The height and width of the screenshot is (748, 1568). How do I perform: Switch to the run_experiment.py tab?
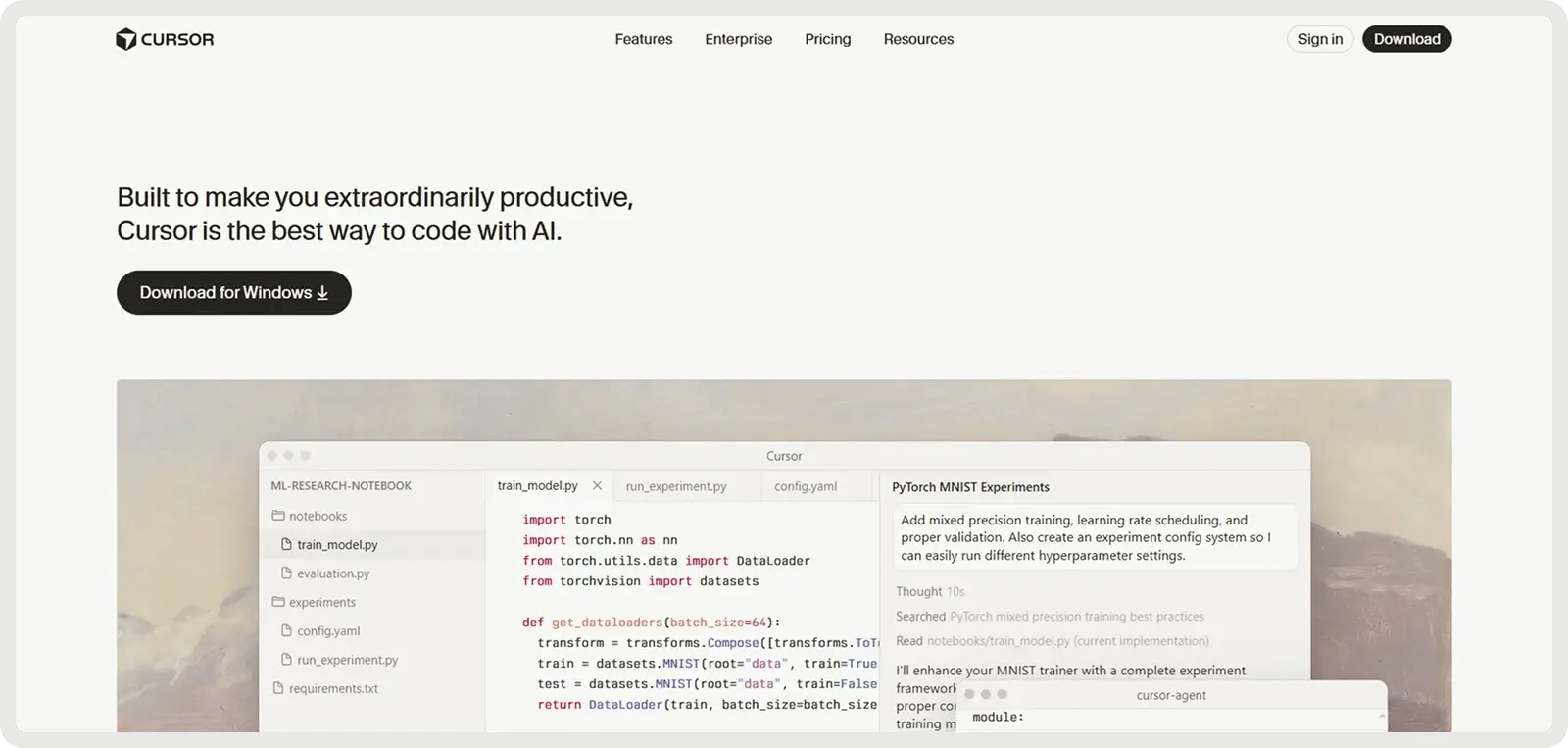click(x=676, y=486)
